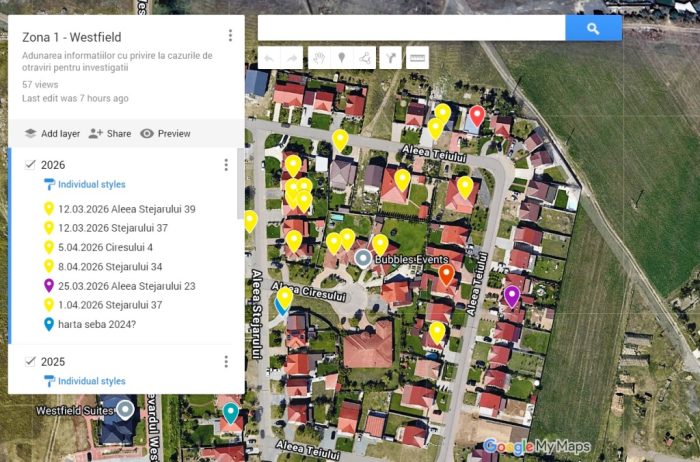Viewport: 700px width, 462px height.
Task: Open Individual styles under 2026 layer
Action: click(x=92, y=184)
